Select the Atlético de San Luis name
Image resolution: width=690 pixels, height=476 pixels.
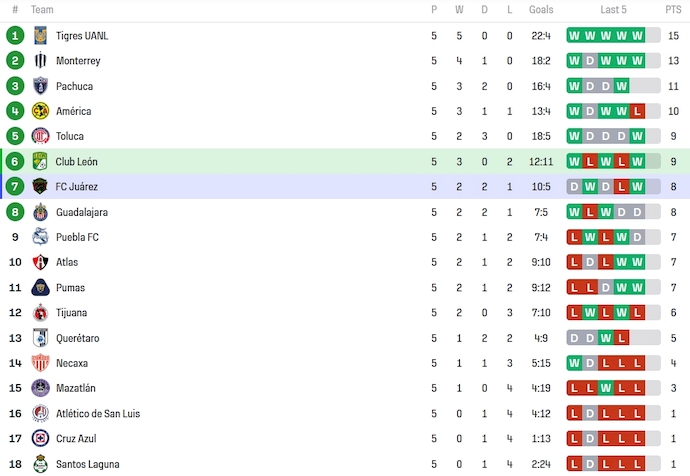tap(96, 413)
